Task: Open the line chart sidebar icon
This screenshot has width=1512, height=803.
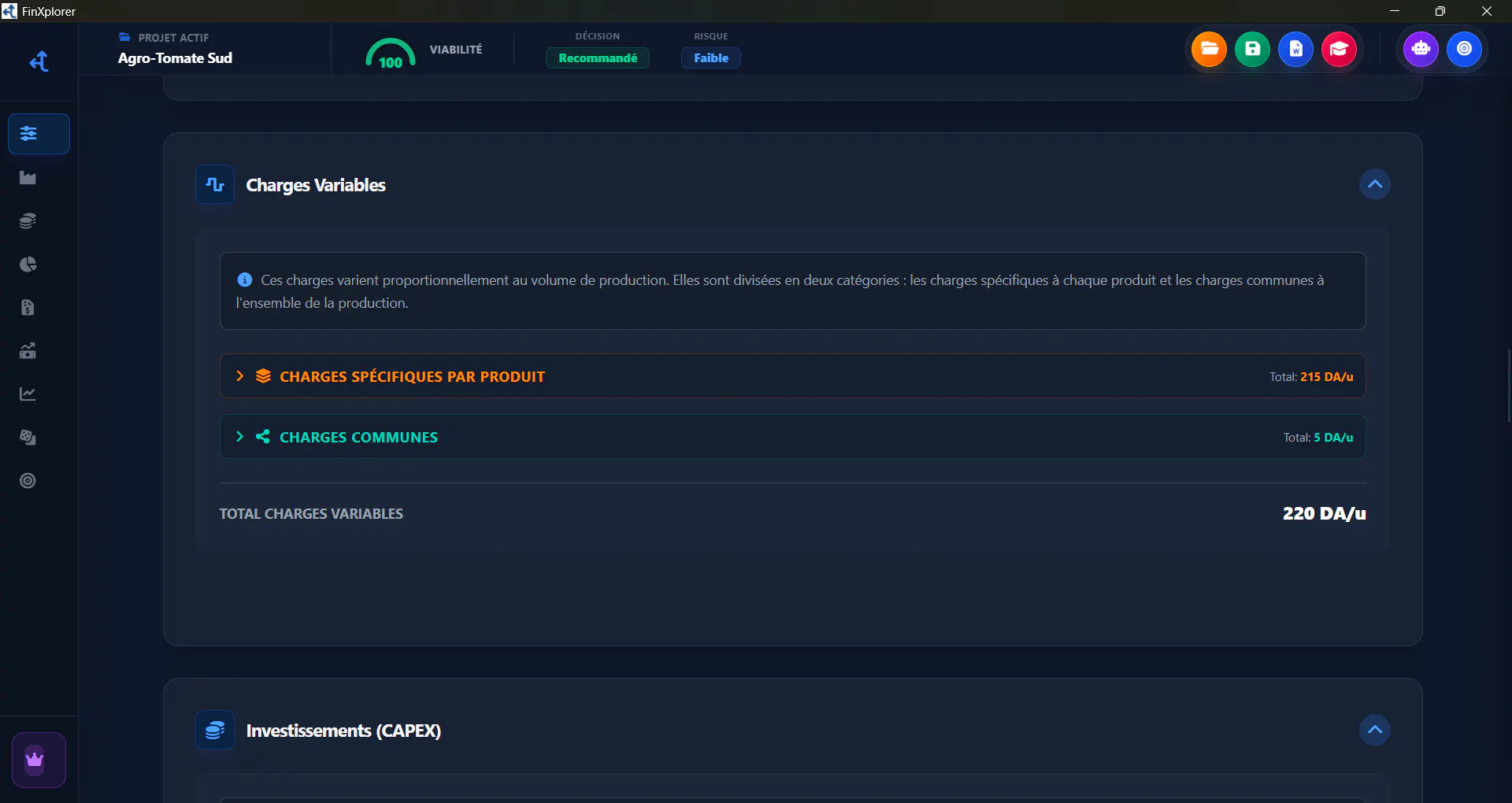Action: point(28,394)
